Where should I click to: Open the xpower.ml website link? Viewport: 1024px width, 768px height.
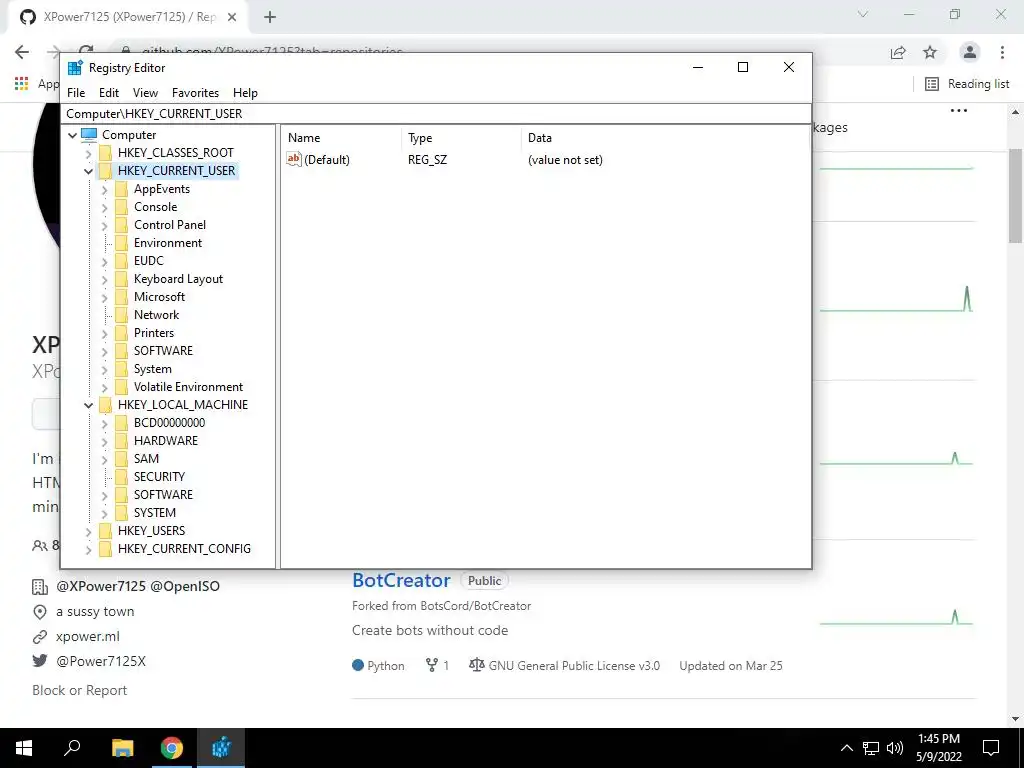click(88, 637)
